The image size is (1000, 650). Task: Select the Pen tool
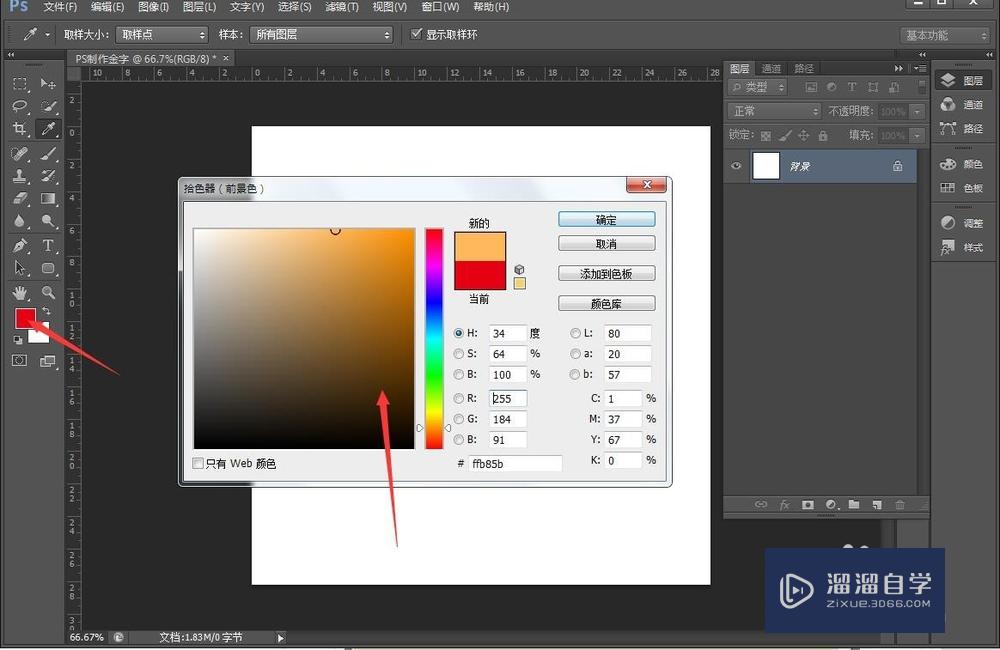pos(19,246)
